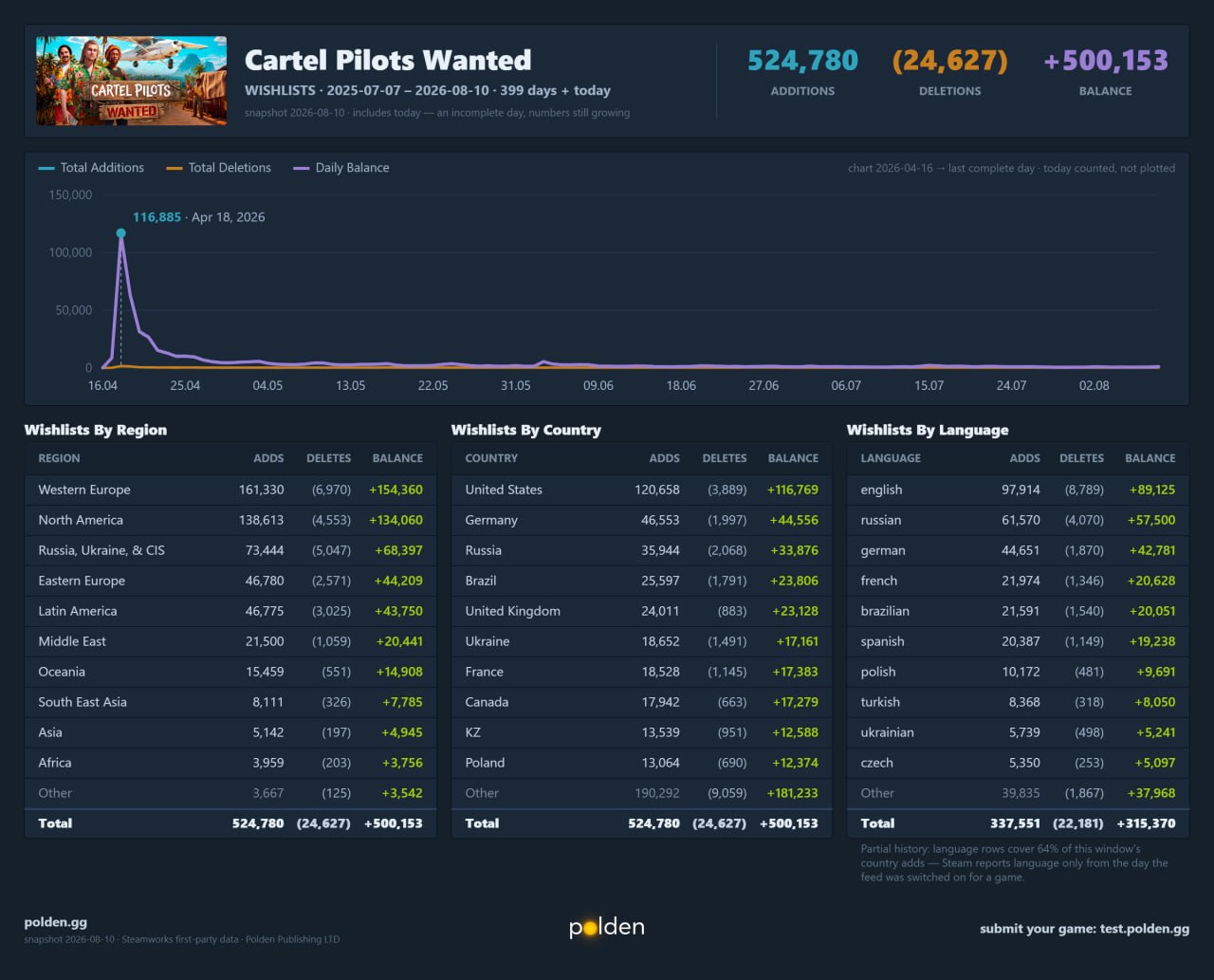This screenshot has height=980, width=1214.
Task: Select the czech language row
Action: pos(1018,763)
